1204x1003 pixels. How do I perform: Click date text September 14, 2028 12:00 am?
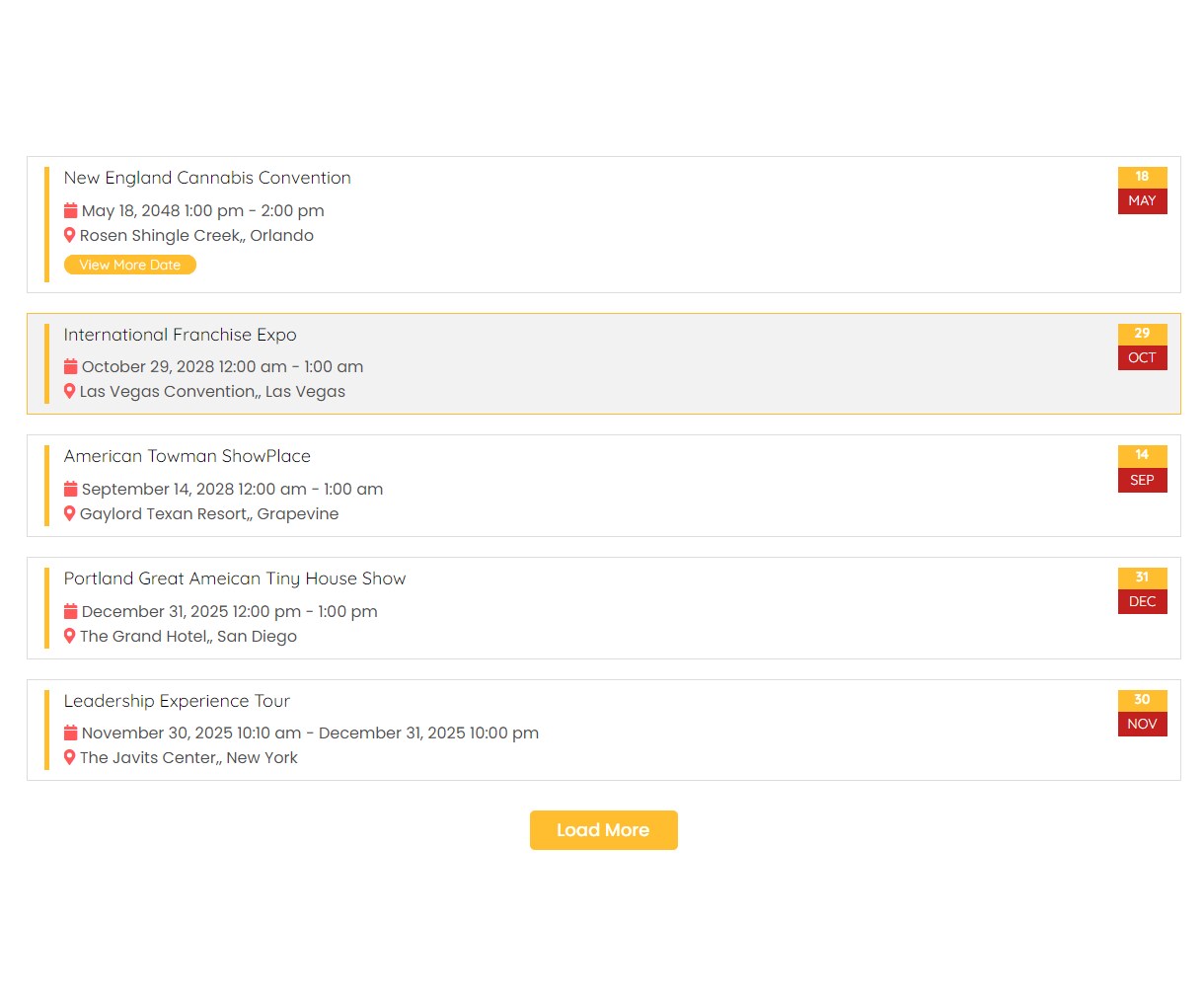[x=194, y=489]
